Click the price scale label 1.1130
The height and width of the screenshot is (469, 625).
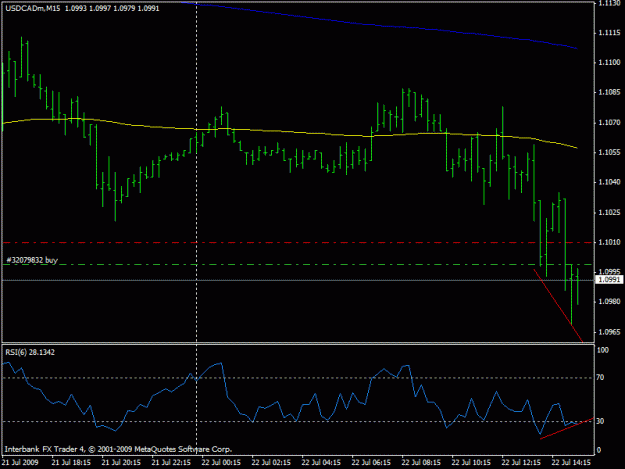click(609, 4)
